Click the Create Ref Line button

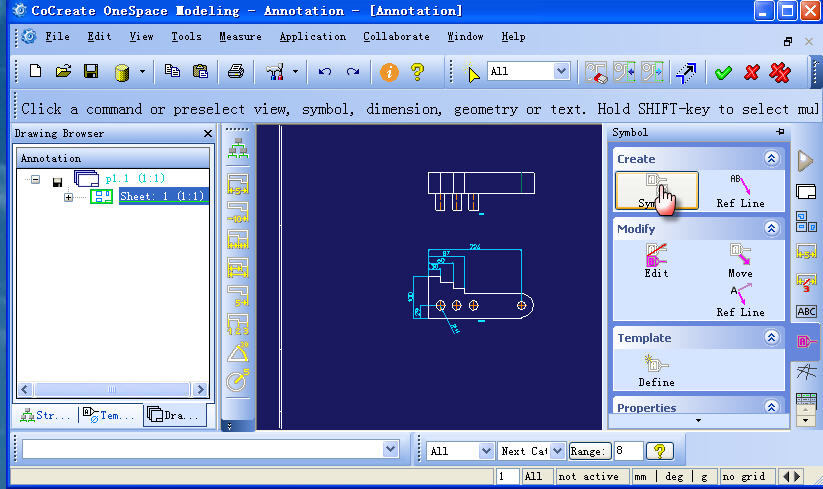741,191
